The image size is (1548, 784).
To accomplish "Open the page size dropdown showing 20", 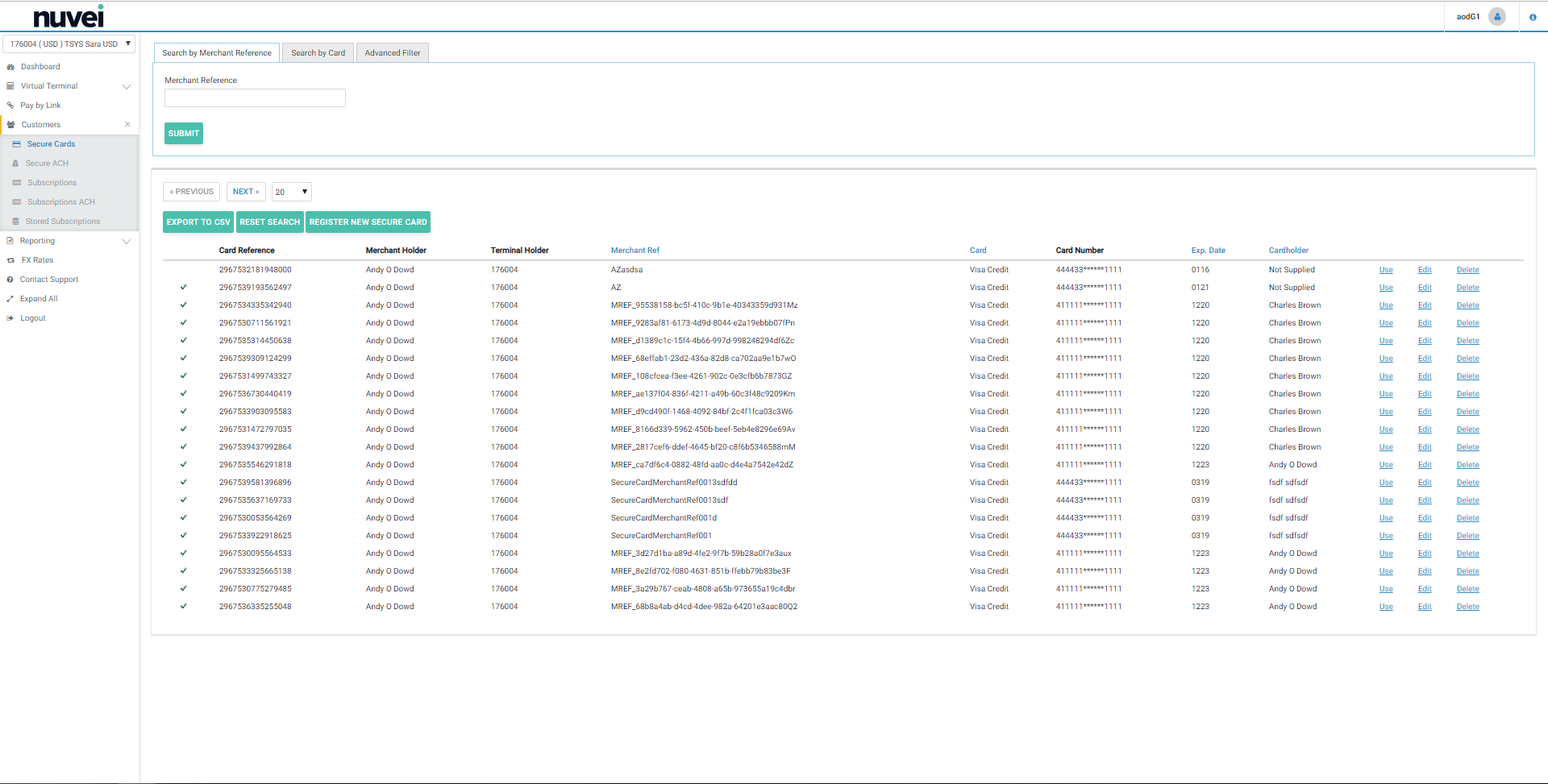I will [x=291, y=192].
